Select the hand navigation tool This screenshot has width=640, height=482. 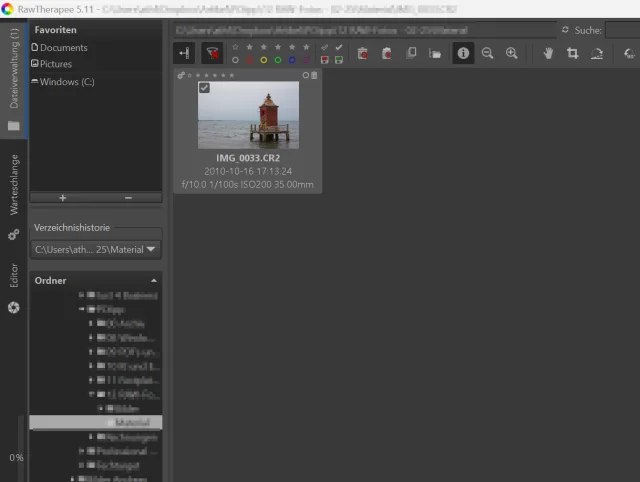pos(548,53)
